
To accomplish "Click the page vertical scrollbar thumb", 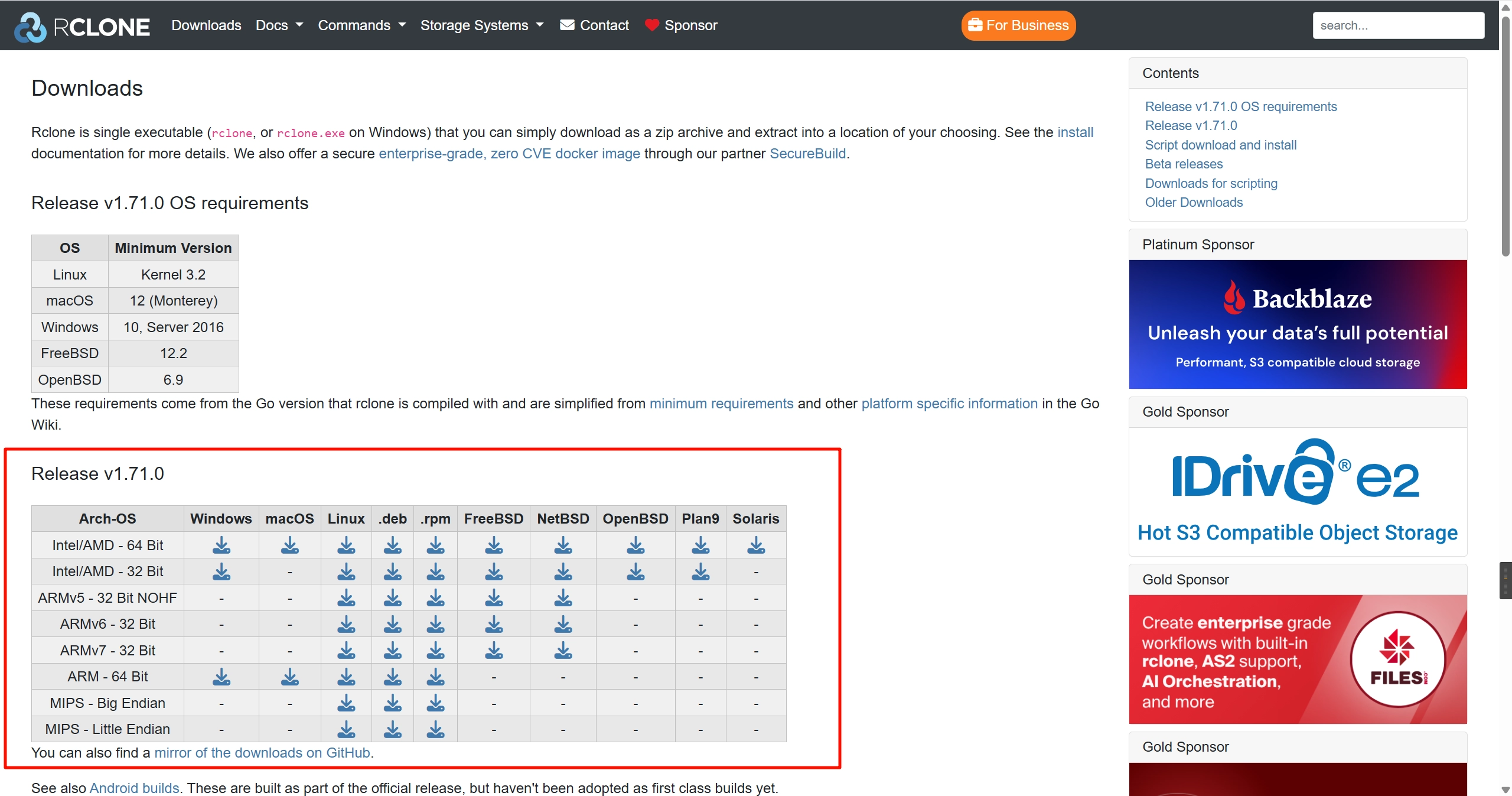I will (1506, 136).
